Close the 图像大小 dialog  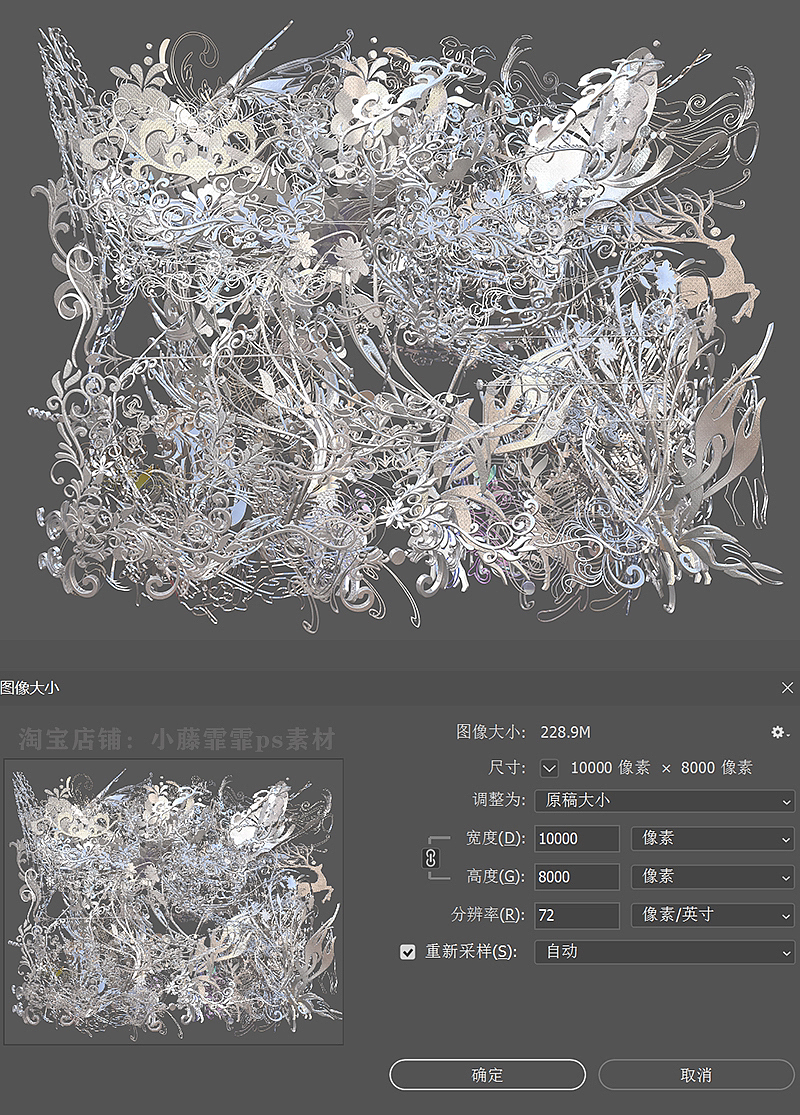786,688
